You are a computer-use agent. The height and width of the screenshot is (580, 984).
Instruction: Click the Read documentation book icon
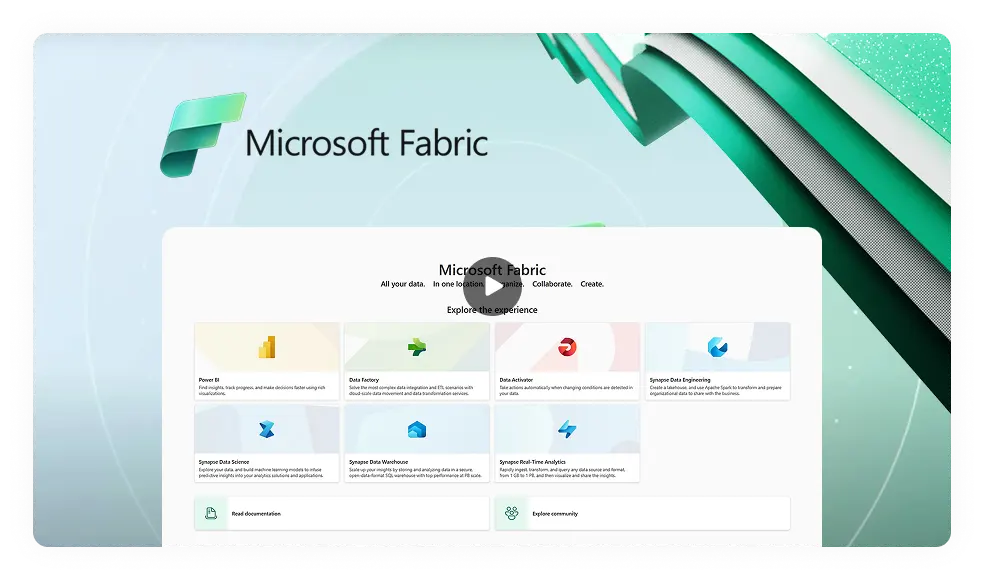tap(211, 513)
